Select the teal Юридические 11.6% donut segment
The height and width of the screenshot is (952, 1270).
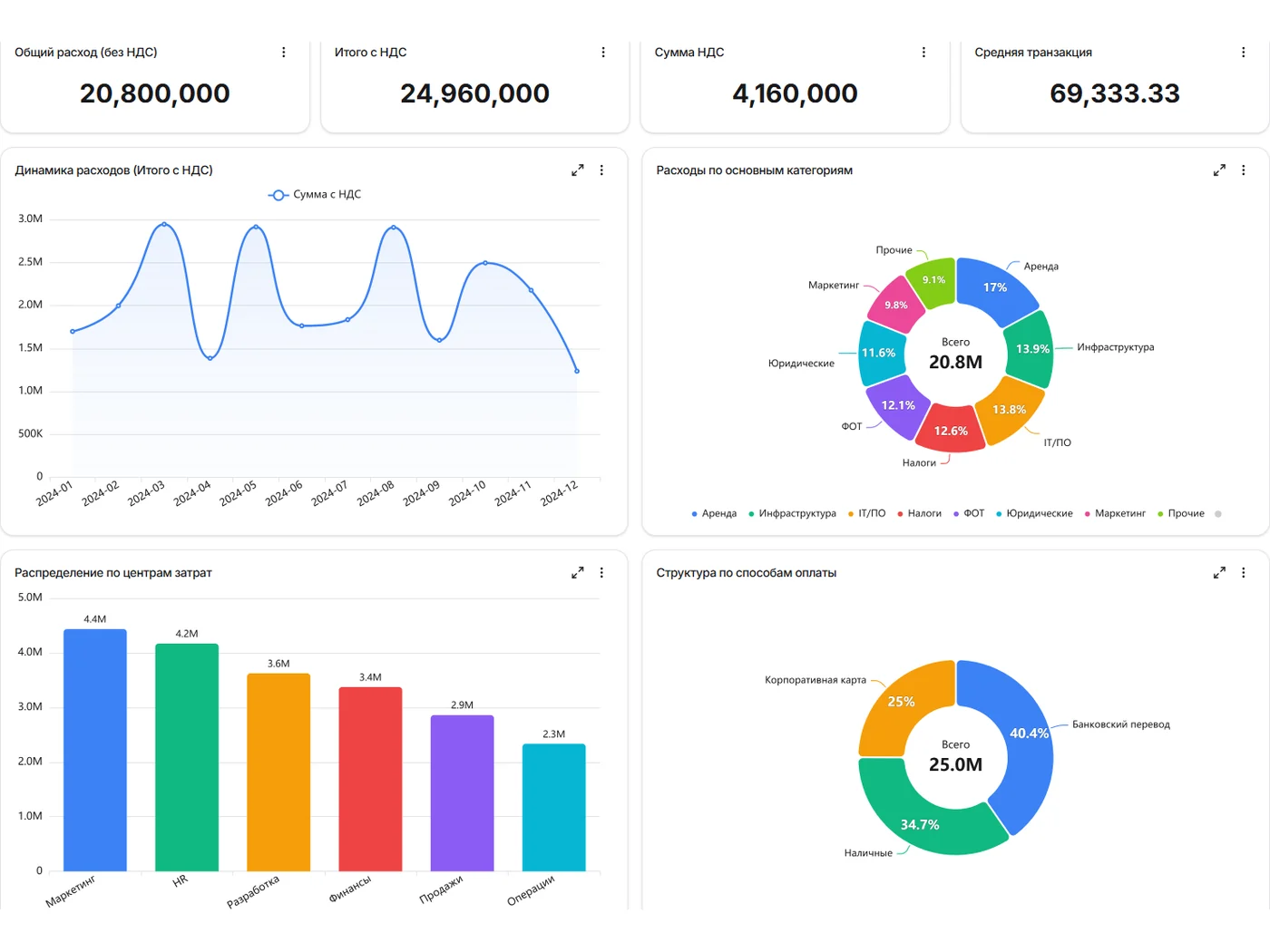point(878,353)
